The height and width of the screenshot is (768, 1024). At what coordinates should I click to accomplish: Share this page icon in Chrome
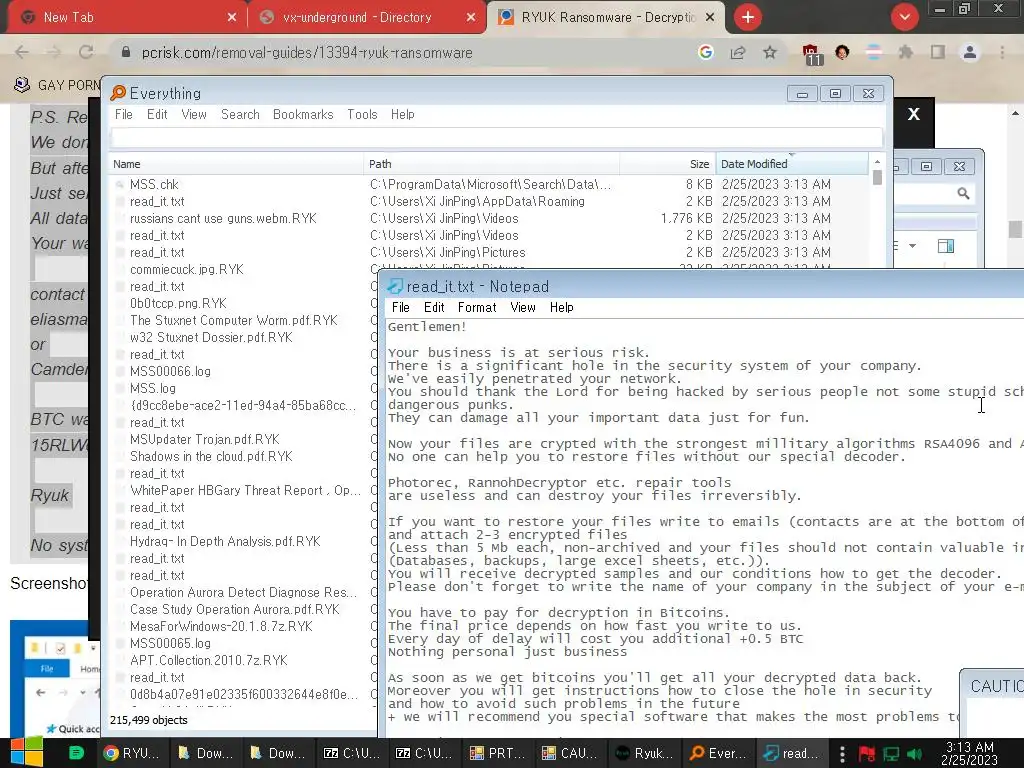[738, 52]
